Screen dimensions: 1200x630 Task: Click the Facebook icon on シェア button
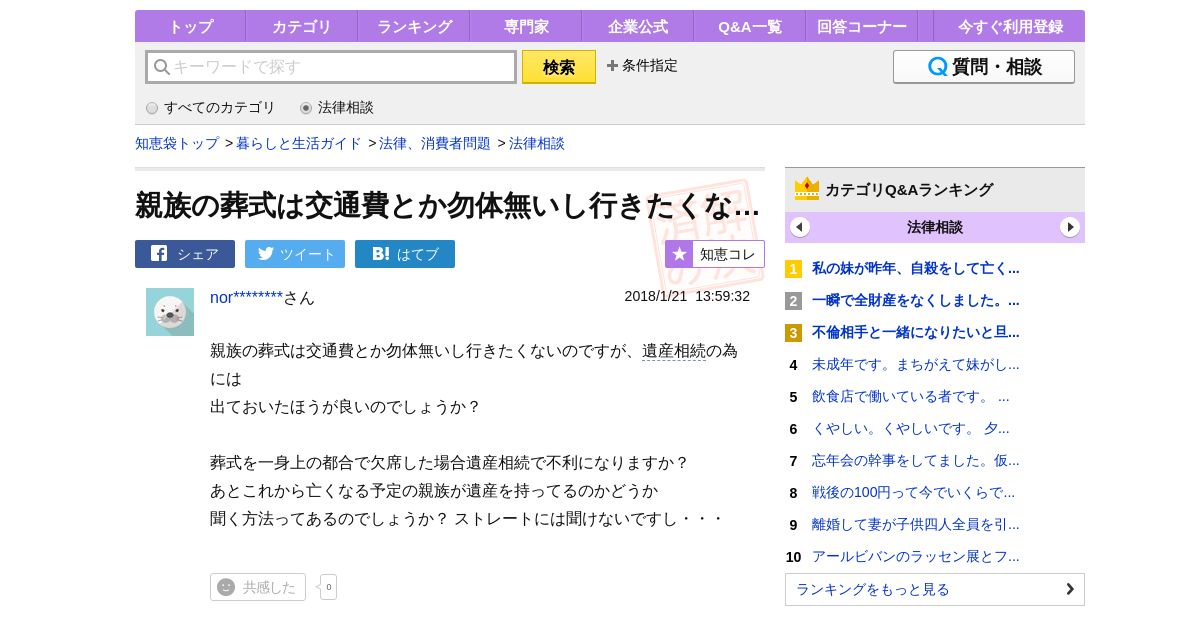(159, 253)
